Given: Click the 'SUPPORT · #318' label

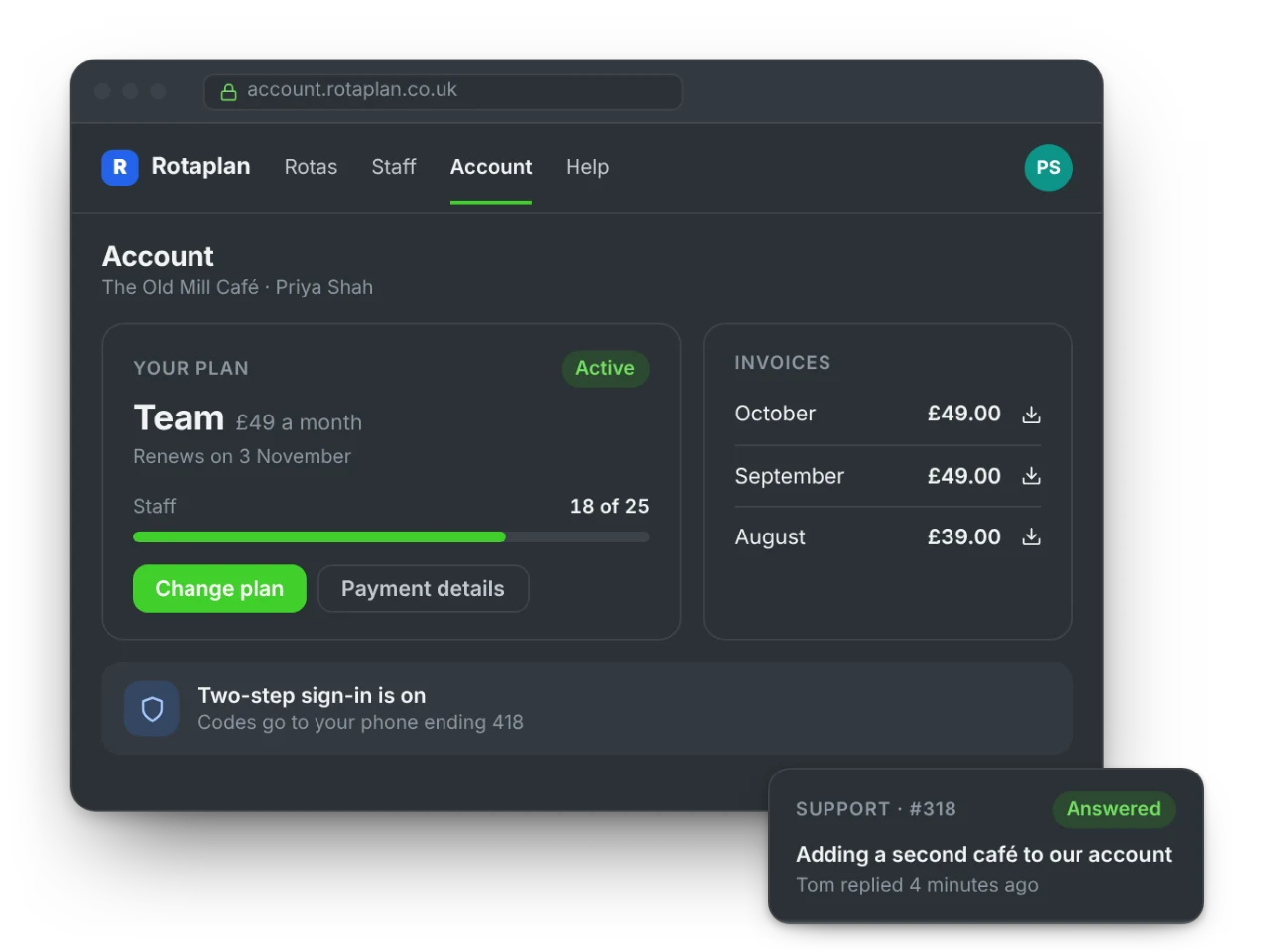Looking at the screenshot, I should pyautogui.click(x=875, y=809).
